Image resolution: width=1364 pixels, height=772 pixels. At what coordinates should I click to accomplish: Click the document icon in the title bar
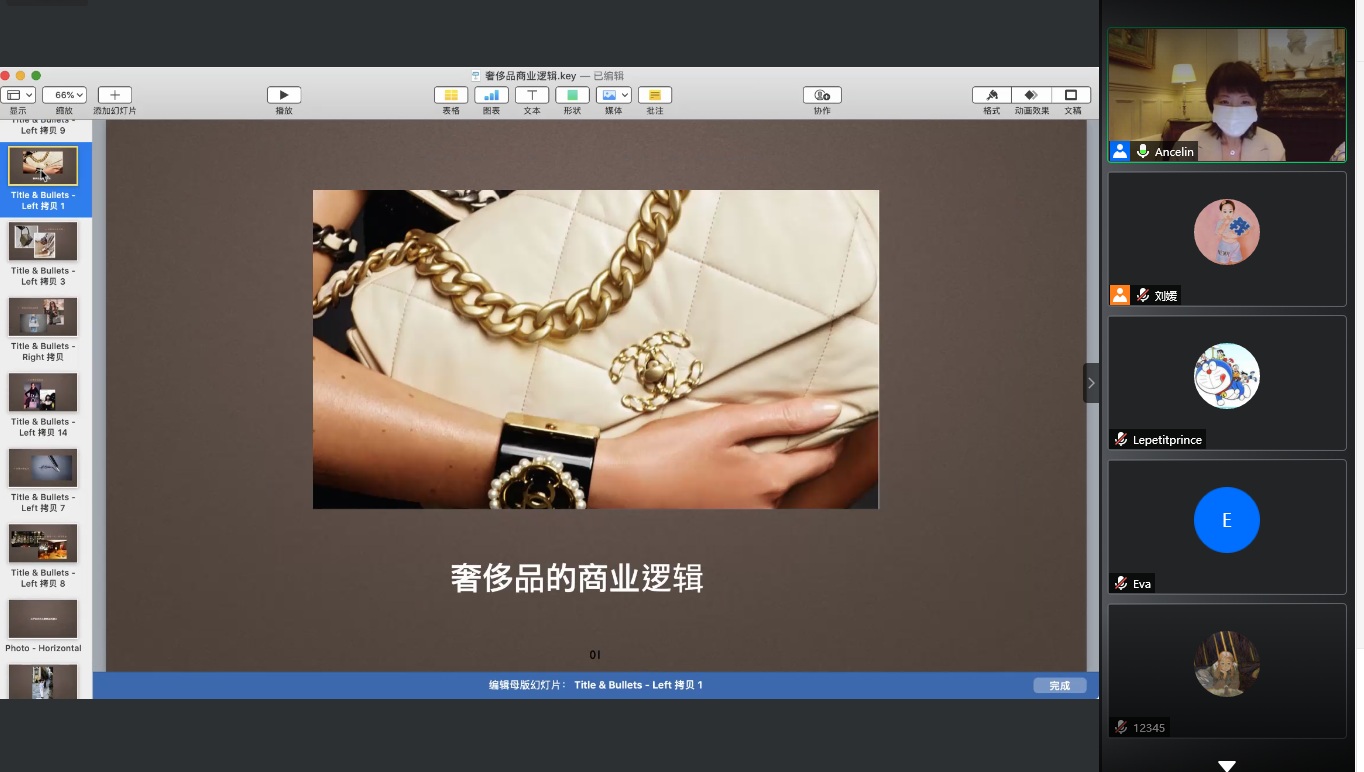477,76
